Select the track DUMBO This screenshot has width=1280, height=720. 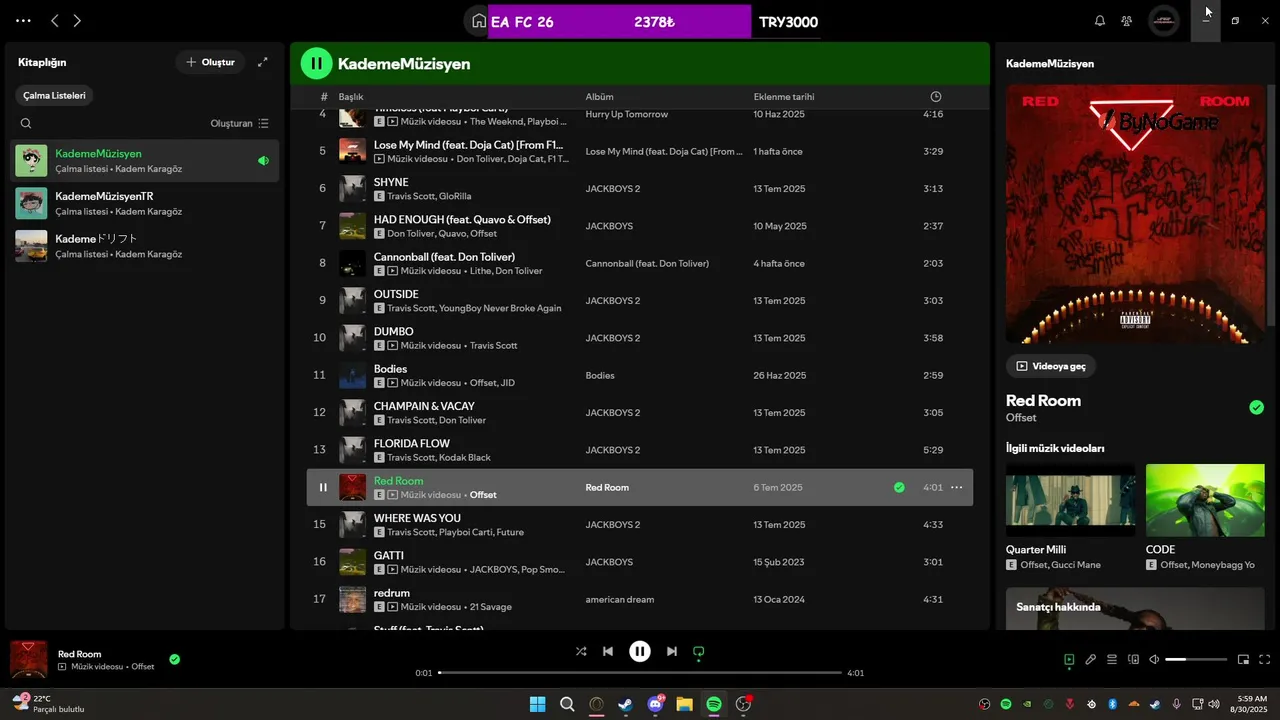pos(640,338)
